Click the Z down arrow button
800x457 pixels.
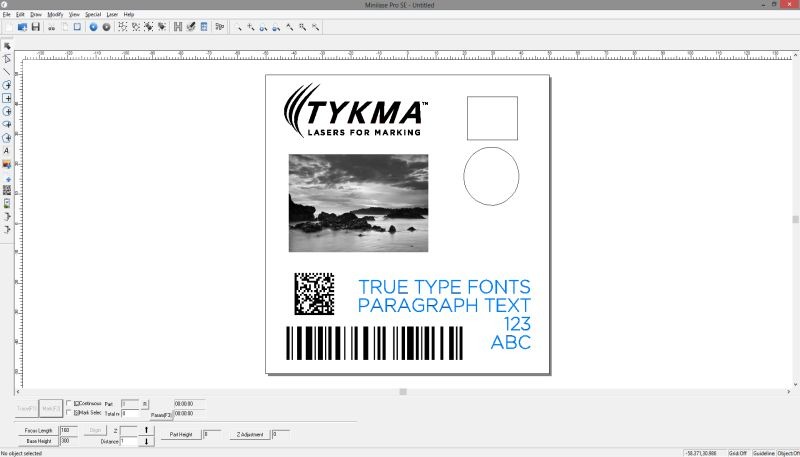pyautogui.click(x=146, y=442)
